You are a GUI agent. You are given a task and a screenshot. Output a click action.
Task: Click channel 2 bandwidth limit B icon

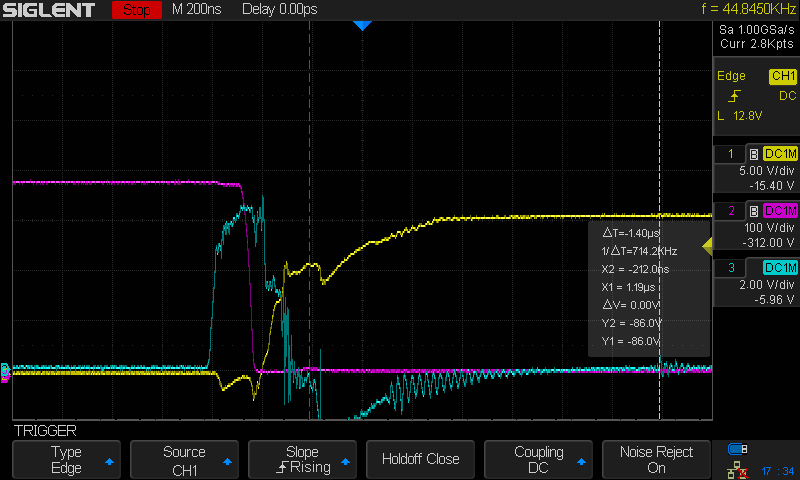click(x=754, y=211)
